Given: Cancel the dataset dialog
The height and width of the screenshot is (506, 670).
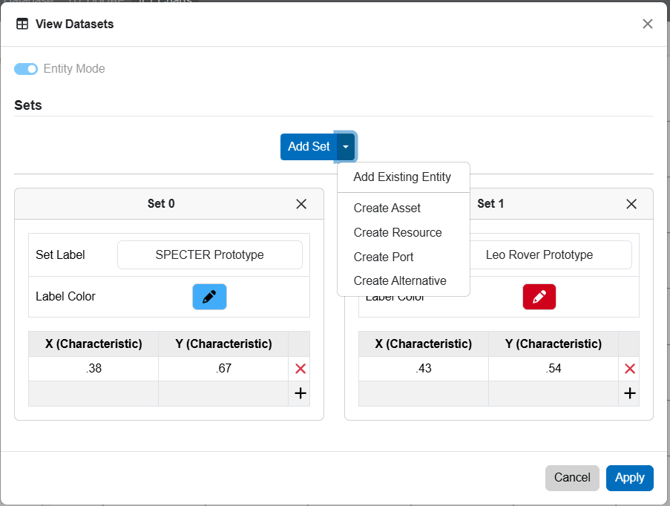Looking at the screenshot, I should (572, 478).
